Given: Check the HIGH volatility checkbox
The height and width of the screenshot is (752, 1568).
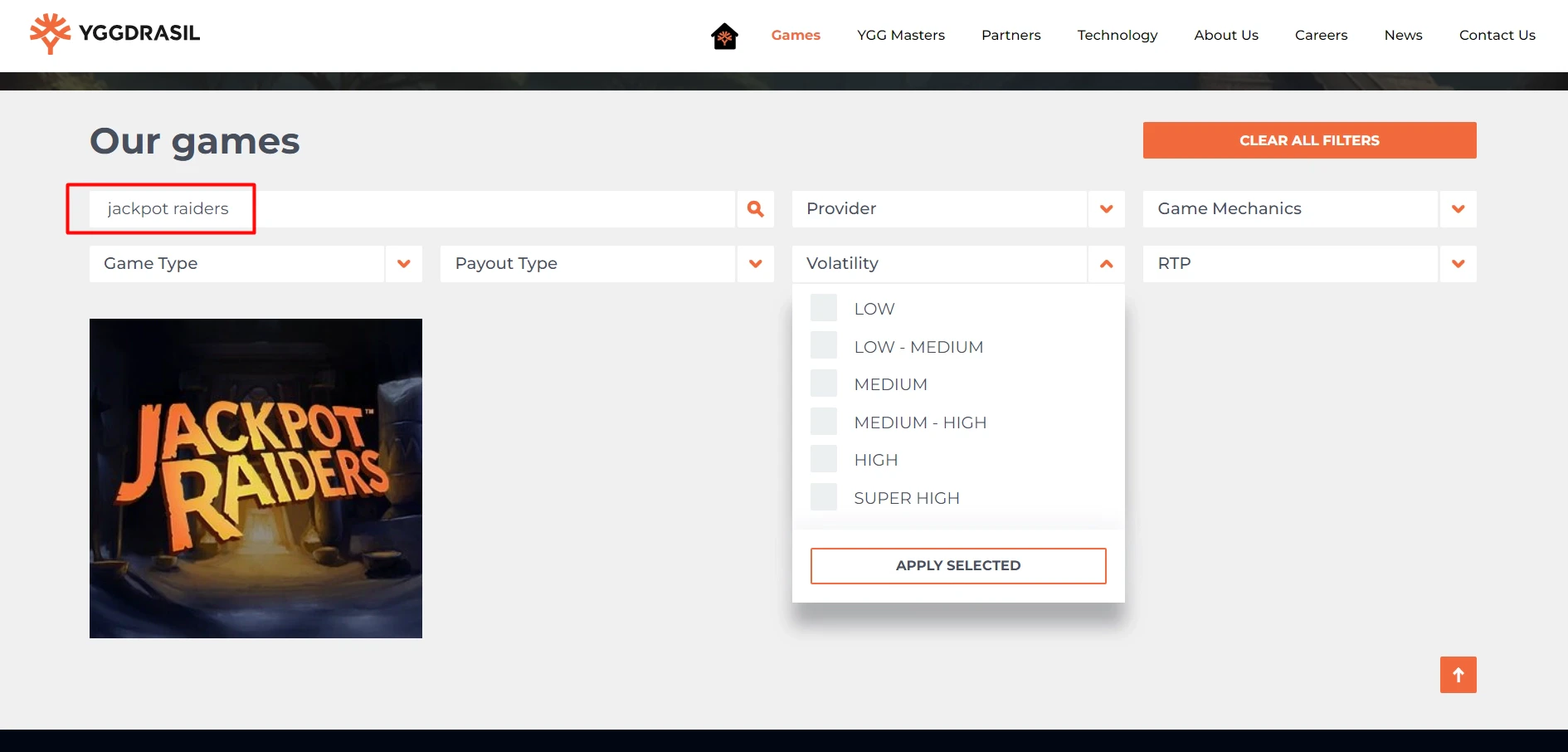Looking at the screenshot, I should click(824, 459).
